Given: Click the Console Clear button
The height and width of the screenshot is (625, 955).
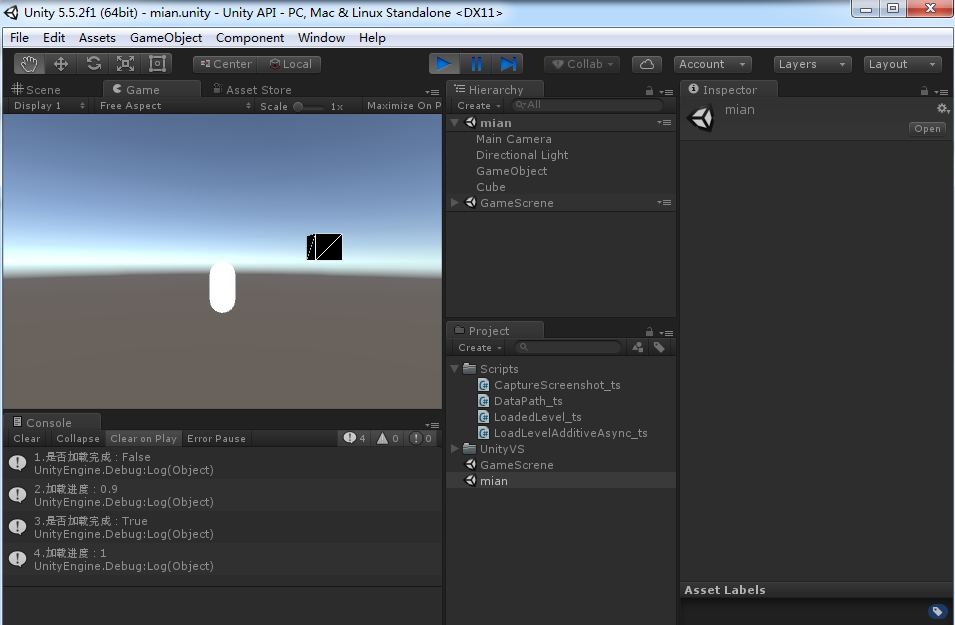Looking at the screenshot, I should pyautogui.click(x=27, y=439).
